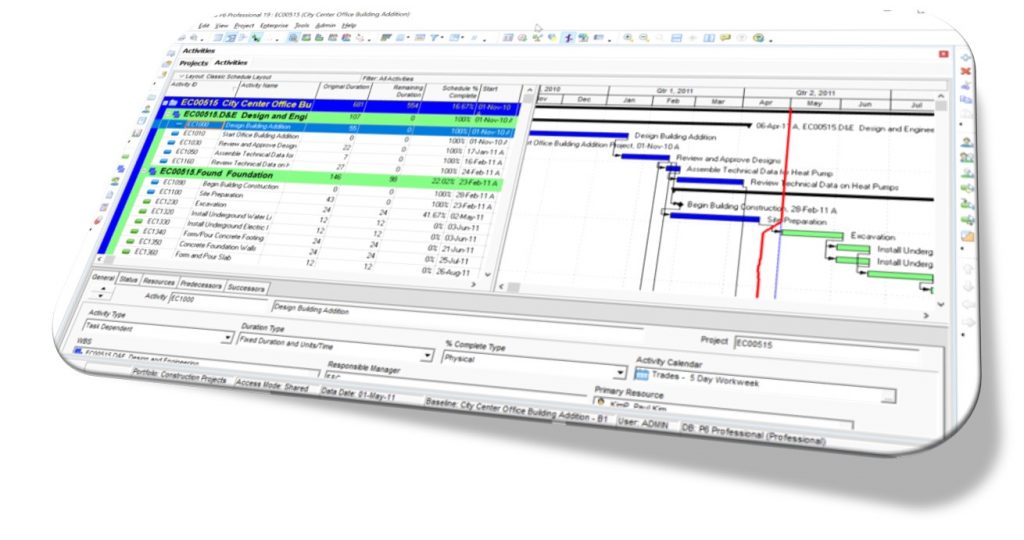Click the WBS icon on the EC00515.D&E row

point(176,114)
